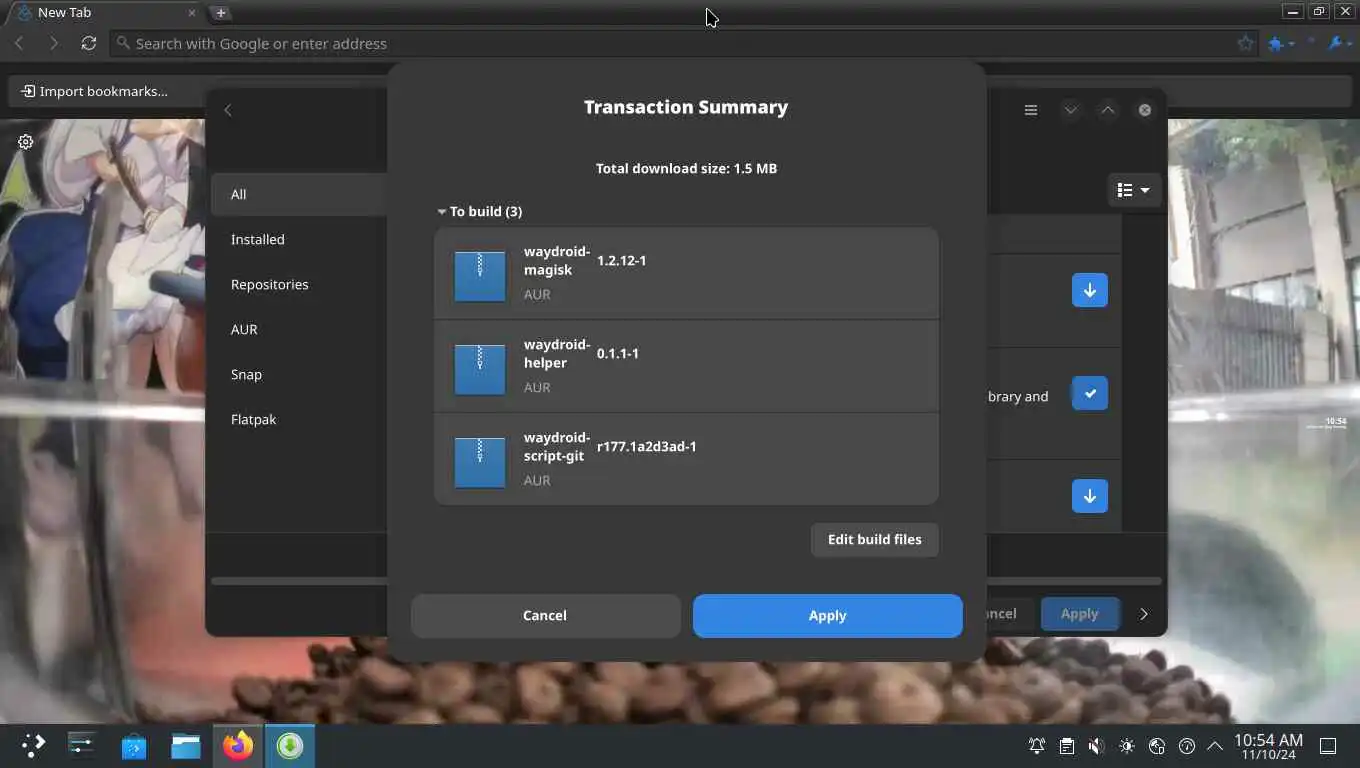1360x768 pixels.
Task: Open brightness control in system tray
Action: point(1127,746)
